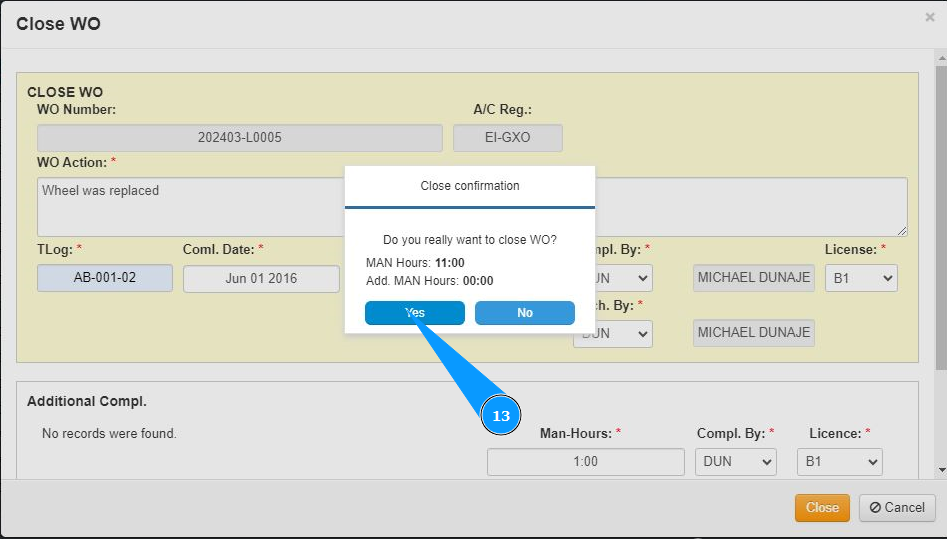Screen dimensions: 947x539
Task: Click scrollbar down arrow
Action: coord(942,470)
